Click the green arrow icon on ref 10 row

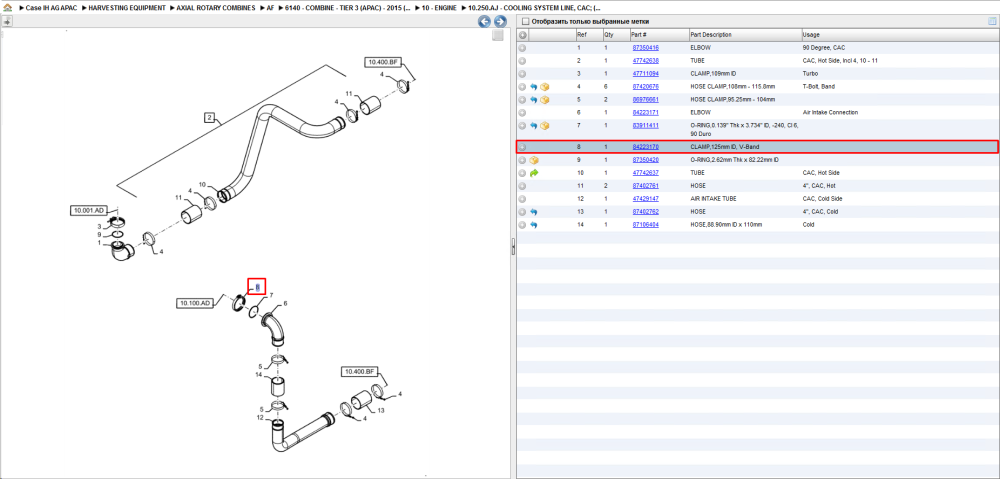pos(534,173)
